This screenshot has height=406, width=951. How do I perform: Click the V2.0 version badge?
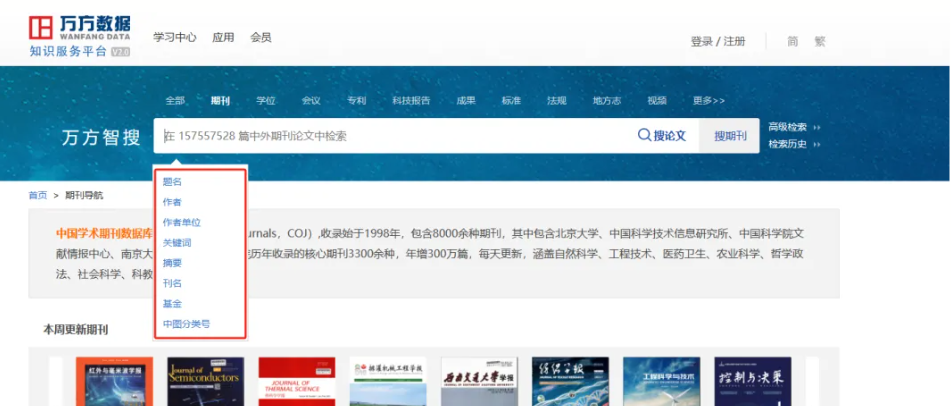(x=121, y=52)
